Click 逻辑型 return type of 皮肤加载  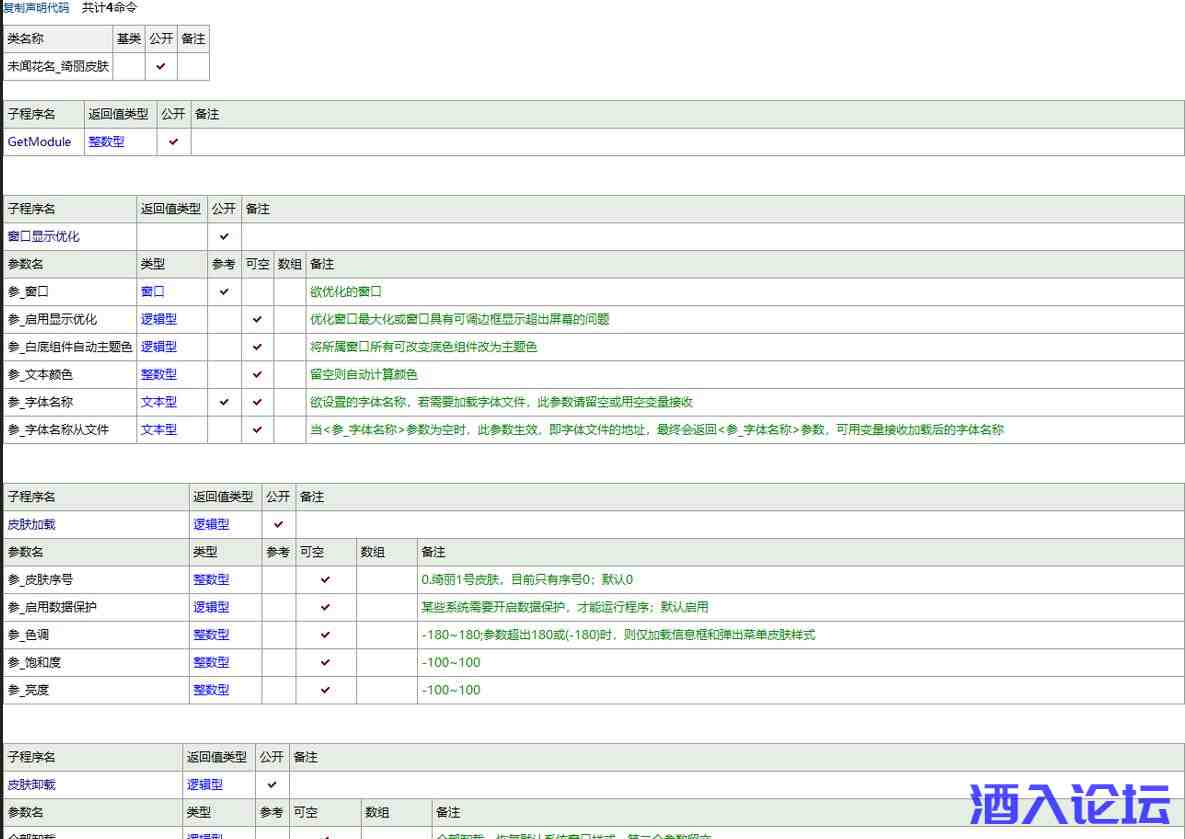point(211,524)
